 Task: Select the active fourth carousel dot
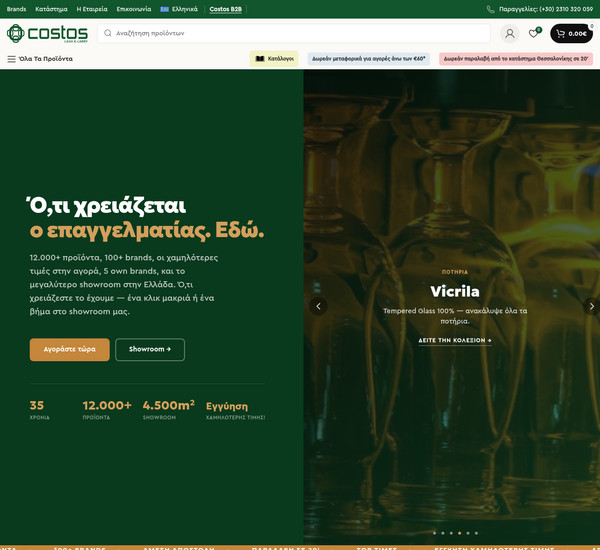tap(460, 533)
